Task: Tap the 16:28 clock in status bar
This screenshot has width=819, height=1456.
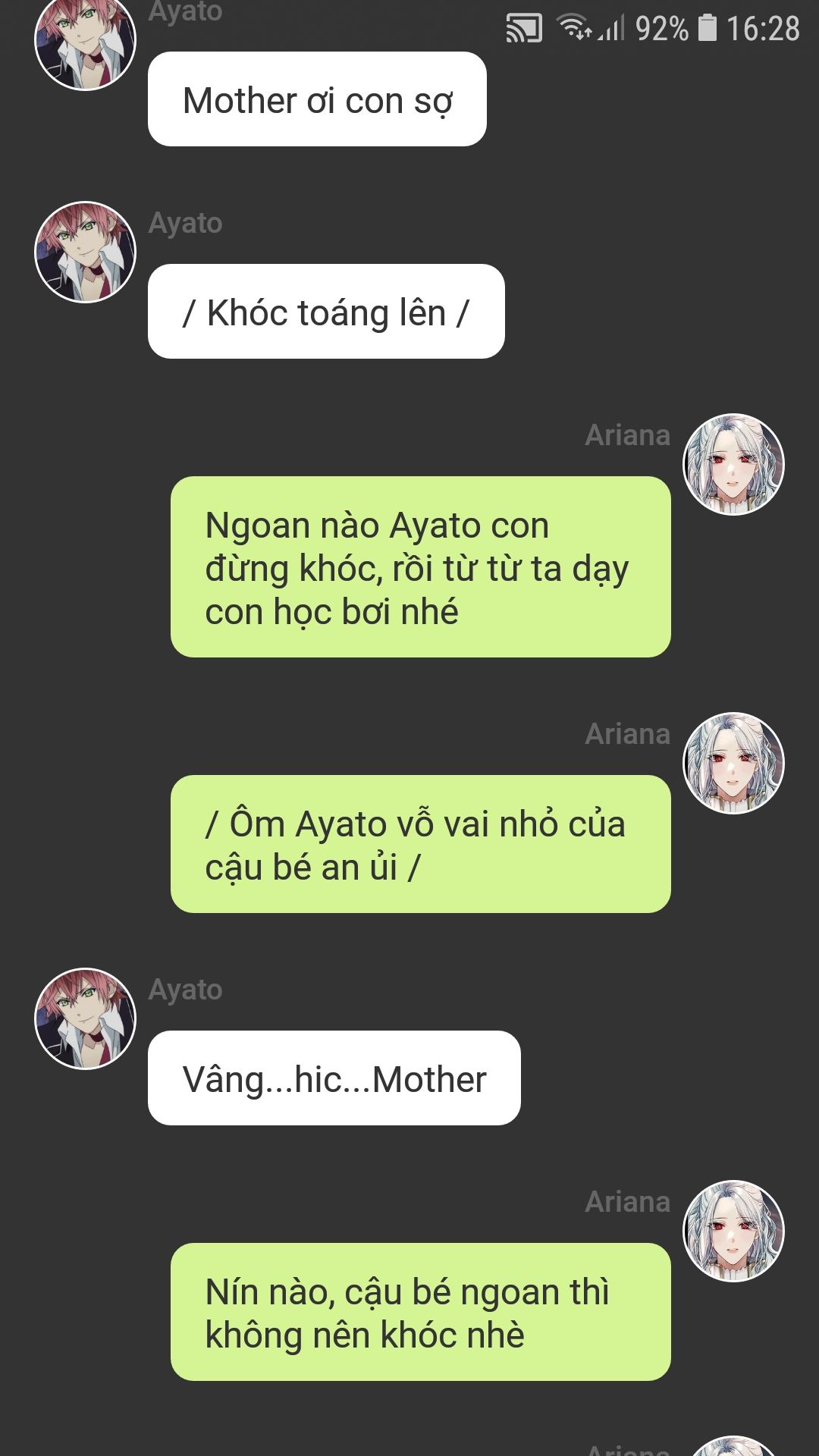Action: click(x=763, y=29)
